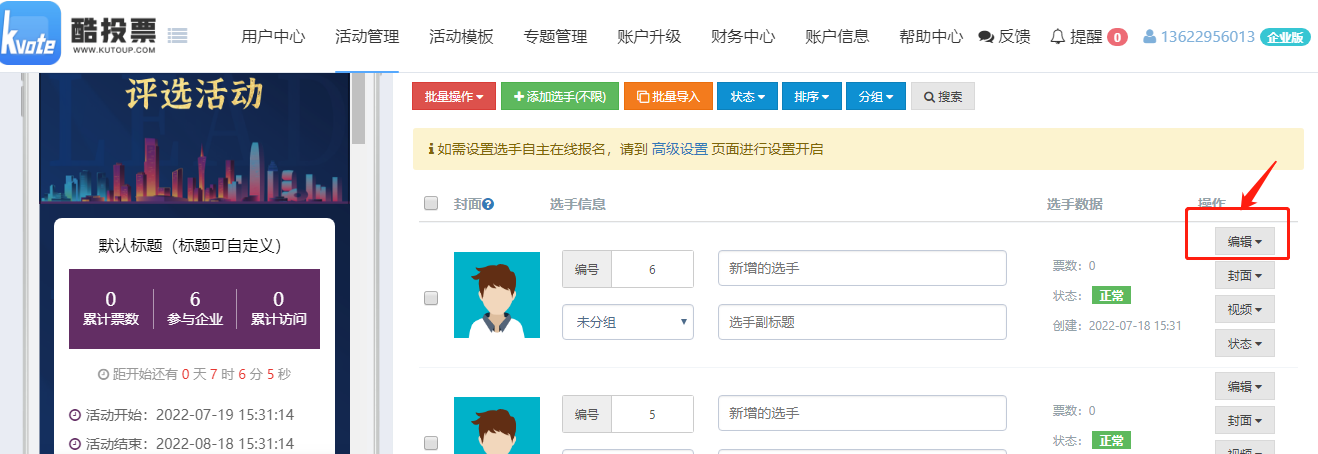Toggle the sidebar list menu icon

click(x=178, y=36)
